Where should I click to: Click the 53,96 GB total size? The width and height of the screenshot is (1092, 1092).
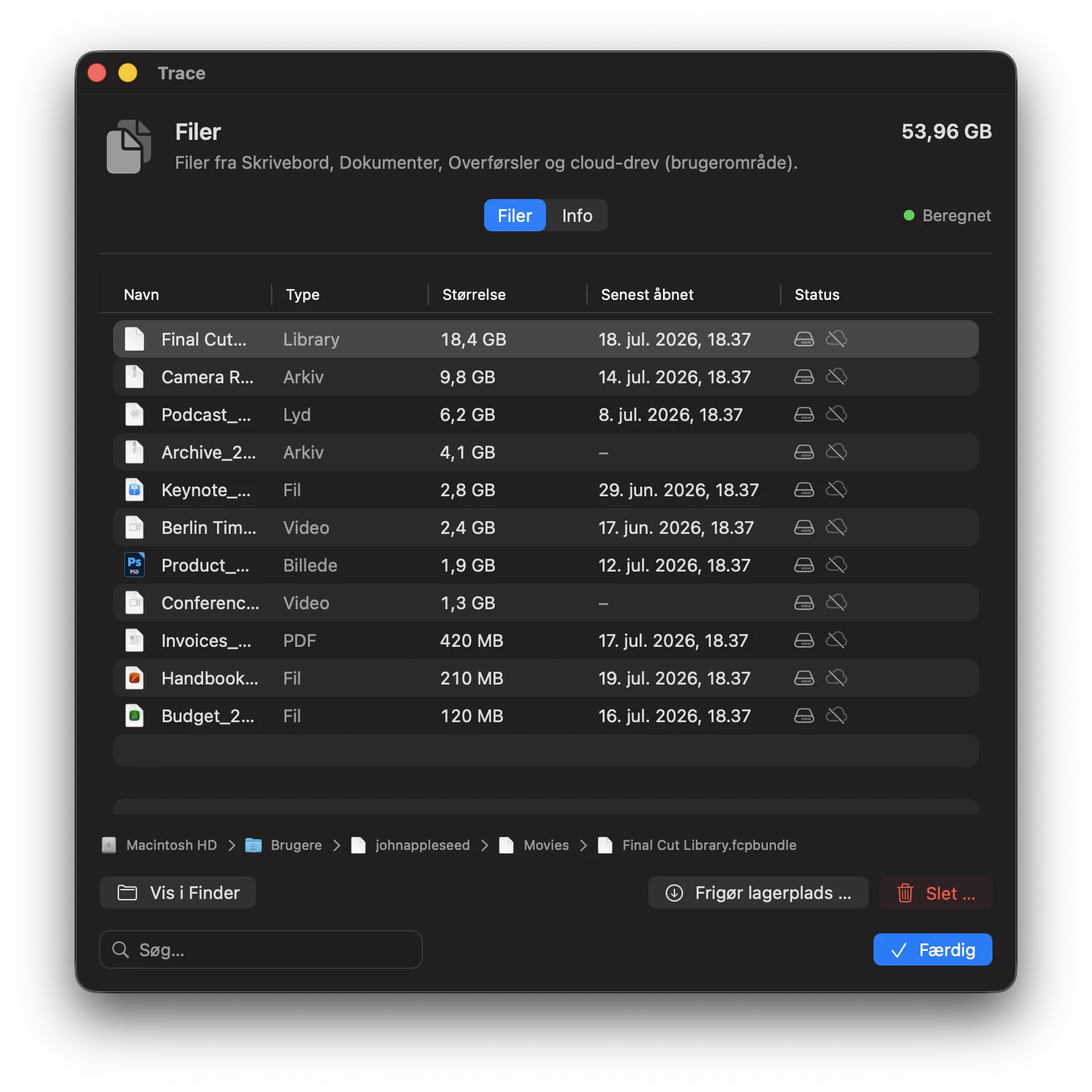[947, 131]
